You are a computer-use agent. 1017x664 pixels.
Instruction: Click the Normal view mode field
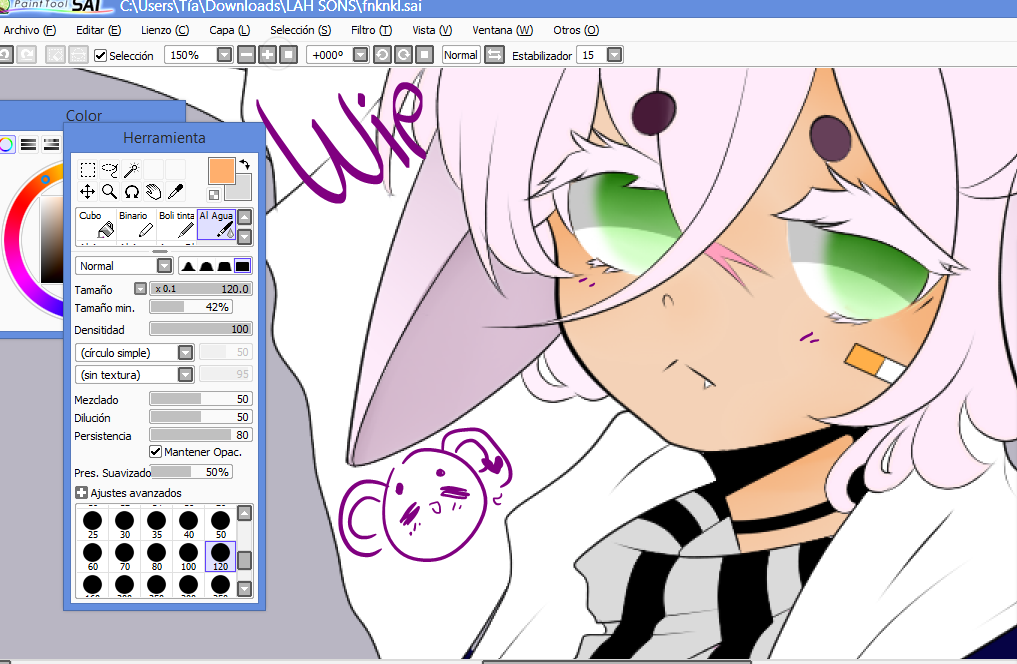tap(461, 55)
